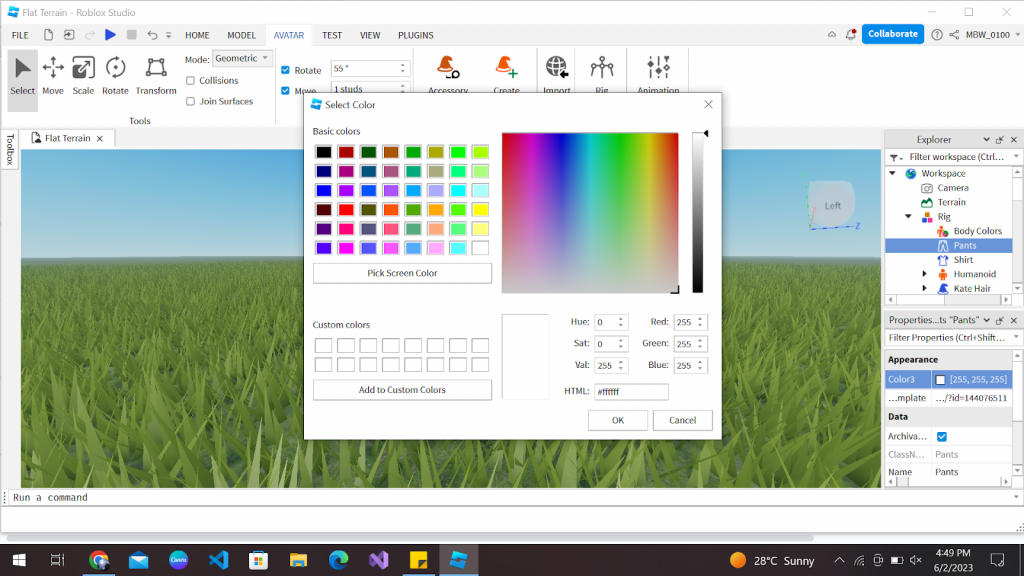Open the Accessory tool in the Avatar ribbon

coord(447,70)
